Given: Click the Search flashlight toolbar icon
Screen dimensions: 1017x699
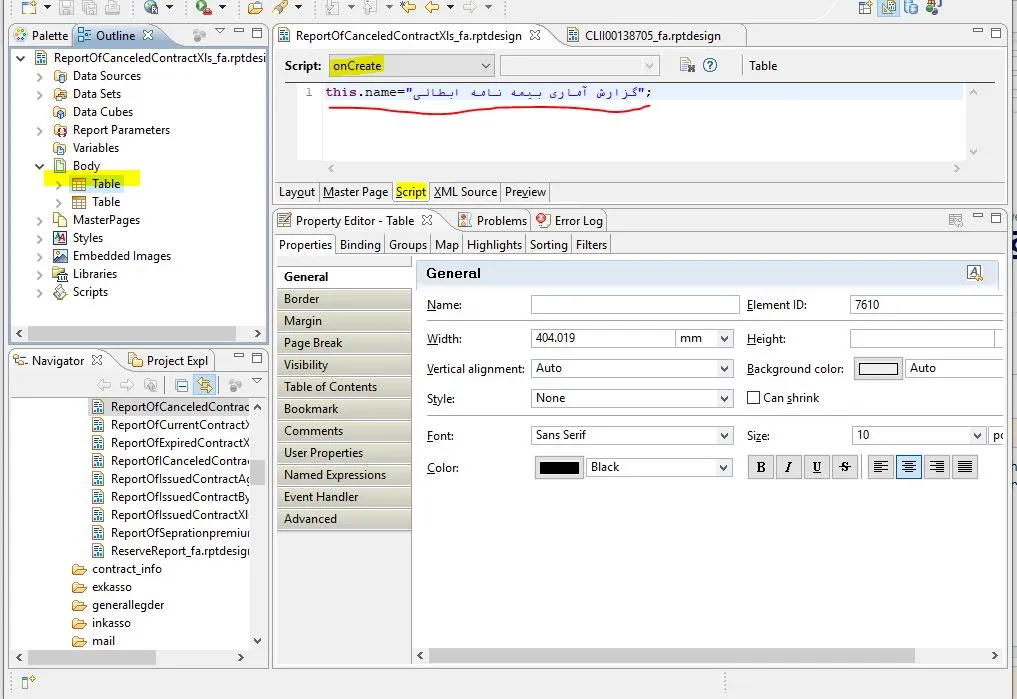Looking at the screenshot, I should pos(280,7).
